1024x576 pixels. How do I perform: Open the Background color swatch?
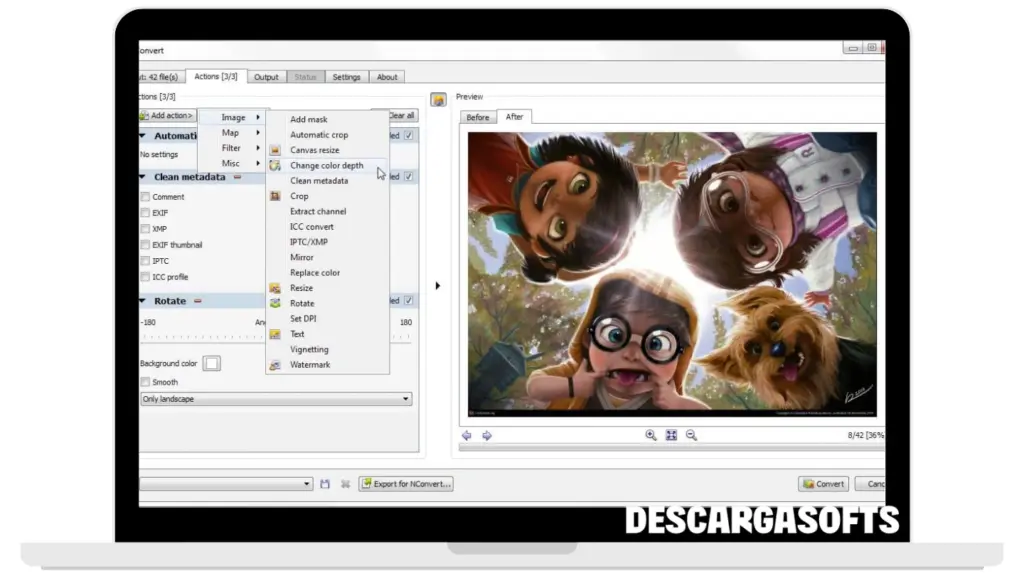coord(211,363)
